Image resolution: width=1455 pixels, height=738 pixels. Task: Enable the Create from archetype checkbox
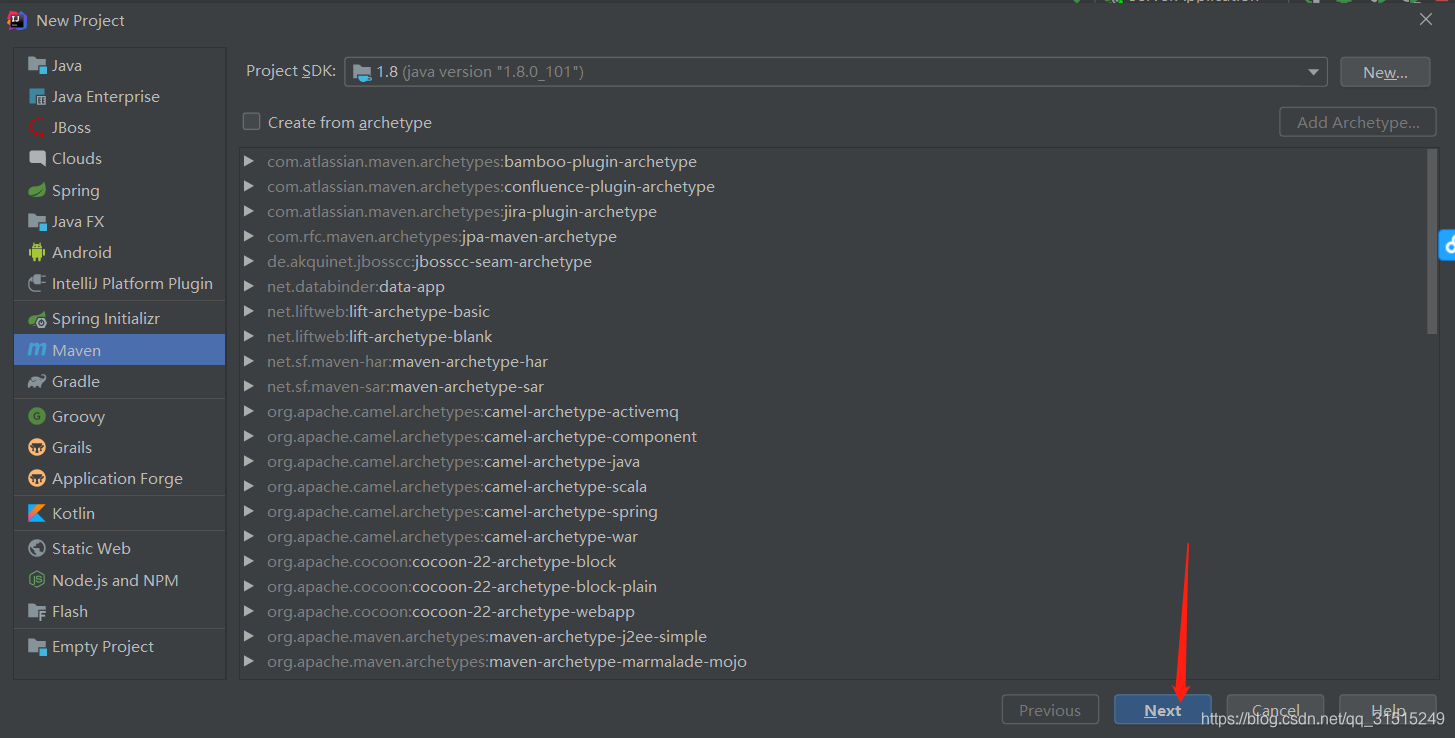(251, 122)
